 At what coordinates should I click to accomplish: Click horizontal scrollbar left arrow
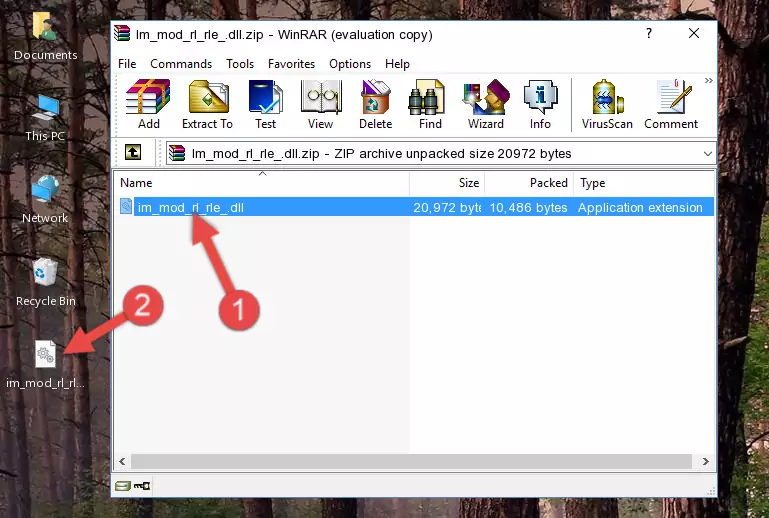pos(122,461)
